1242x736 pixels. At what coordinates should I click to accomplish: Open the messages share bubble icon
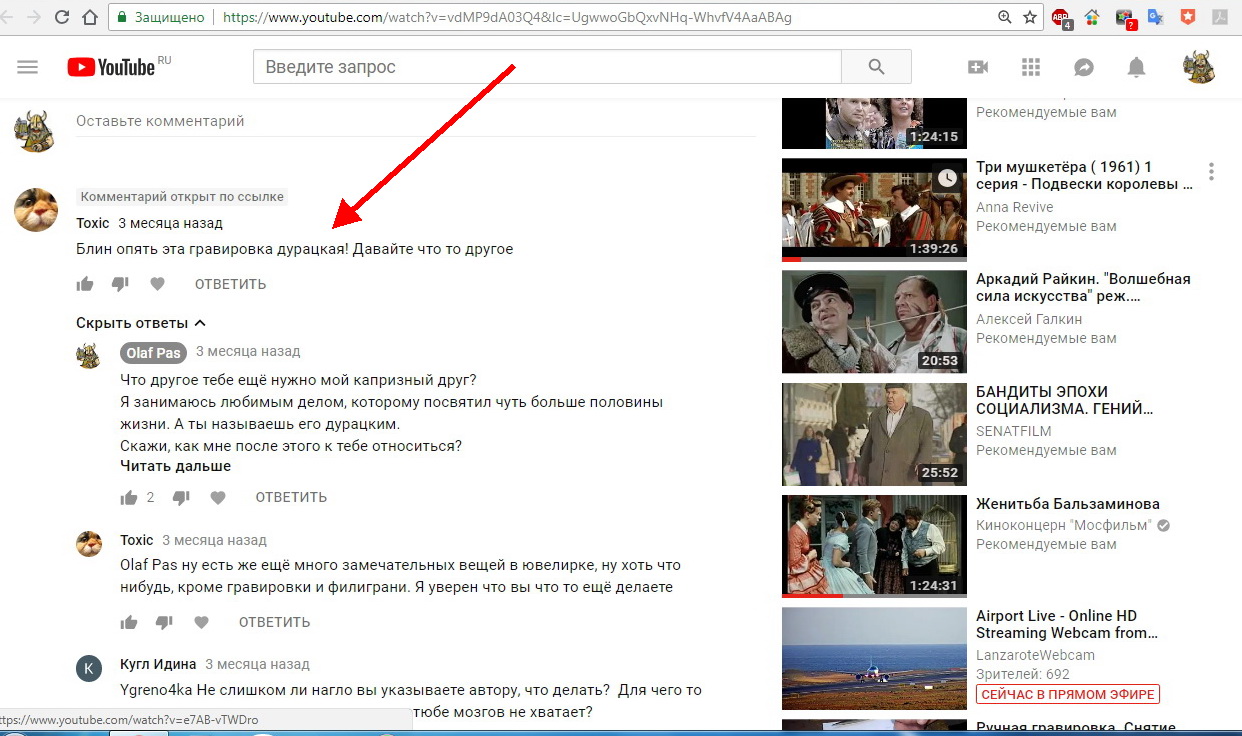[1084, 67]
